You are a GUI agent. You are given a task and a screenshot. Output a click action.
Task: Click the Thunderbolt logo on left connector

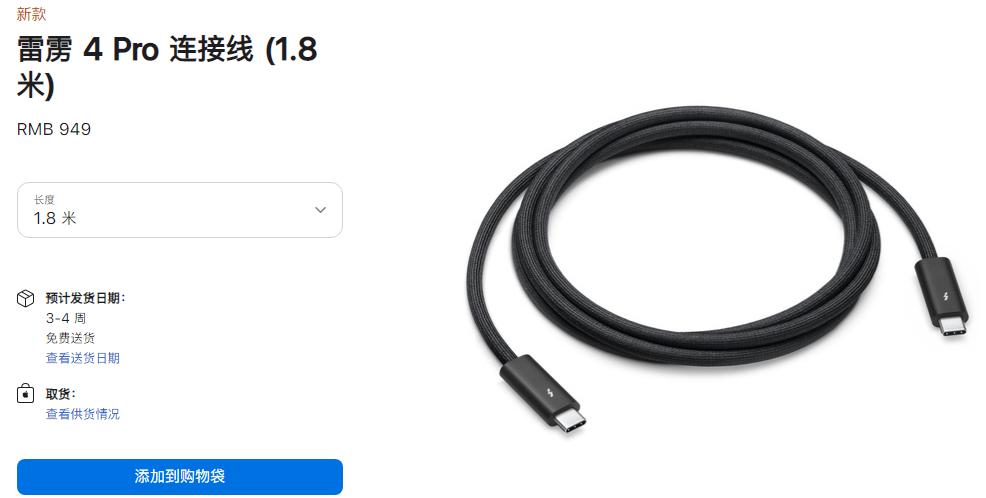(551, 394)
